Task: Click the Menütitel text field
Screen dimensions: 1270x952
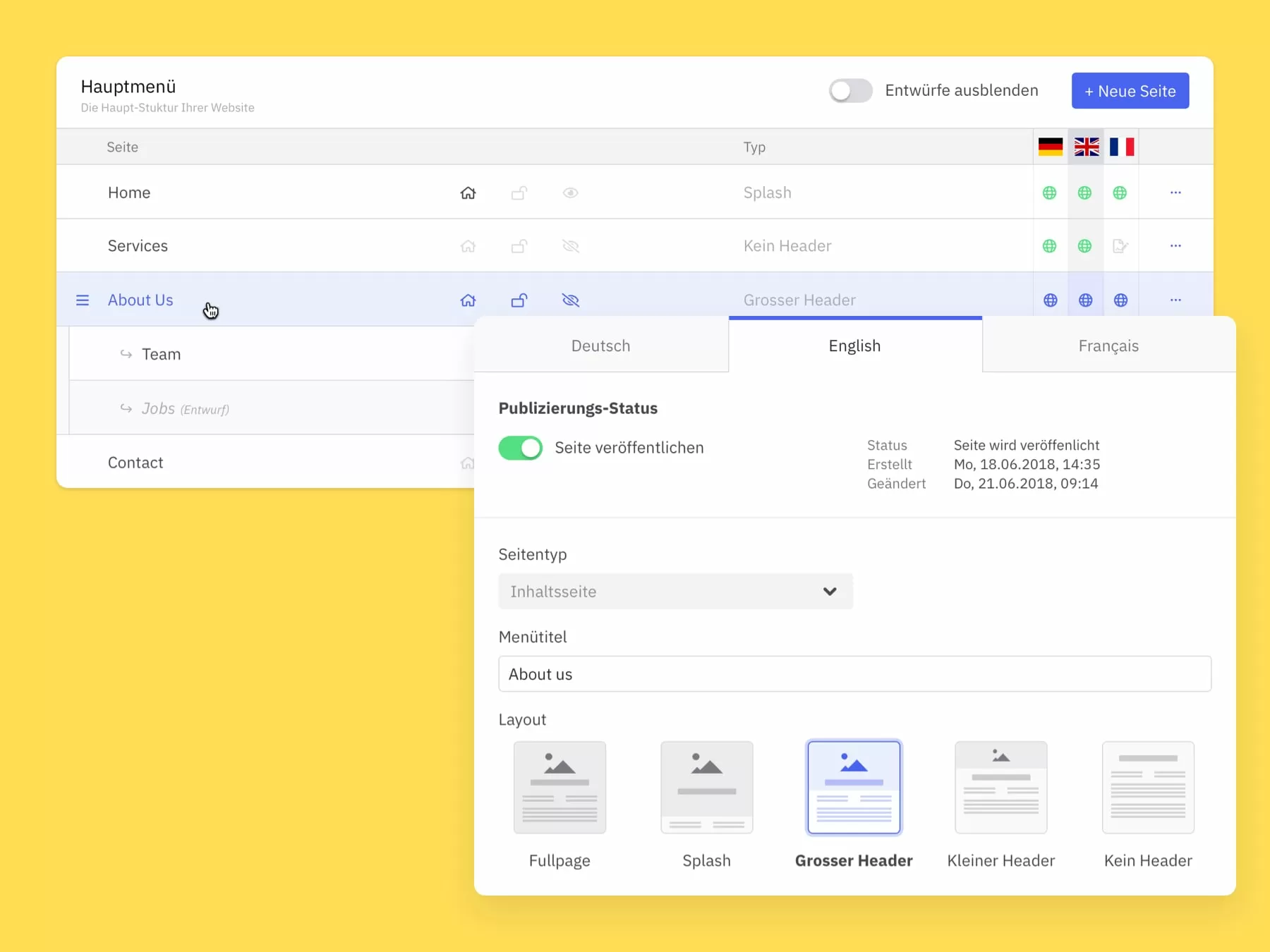Action: (854, 674)
